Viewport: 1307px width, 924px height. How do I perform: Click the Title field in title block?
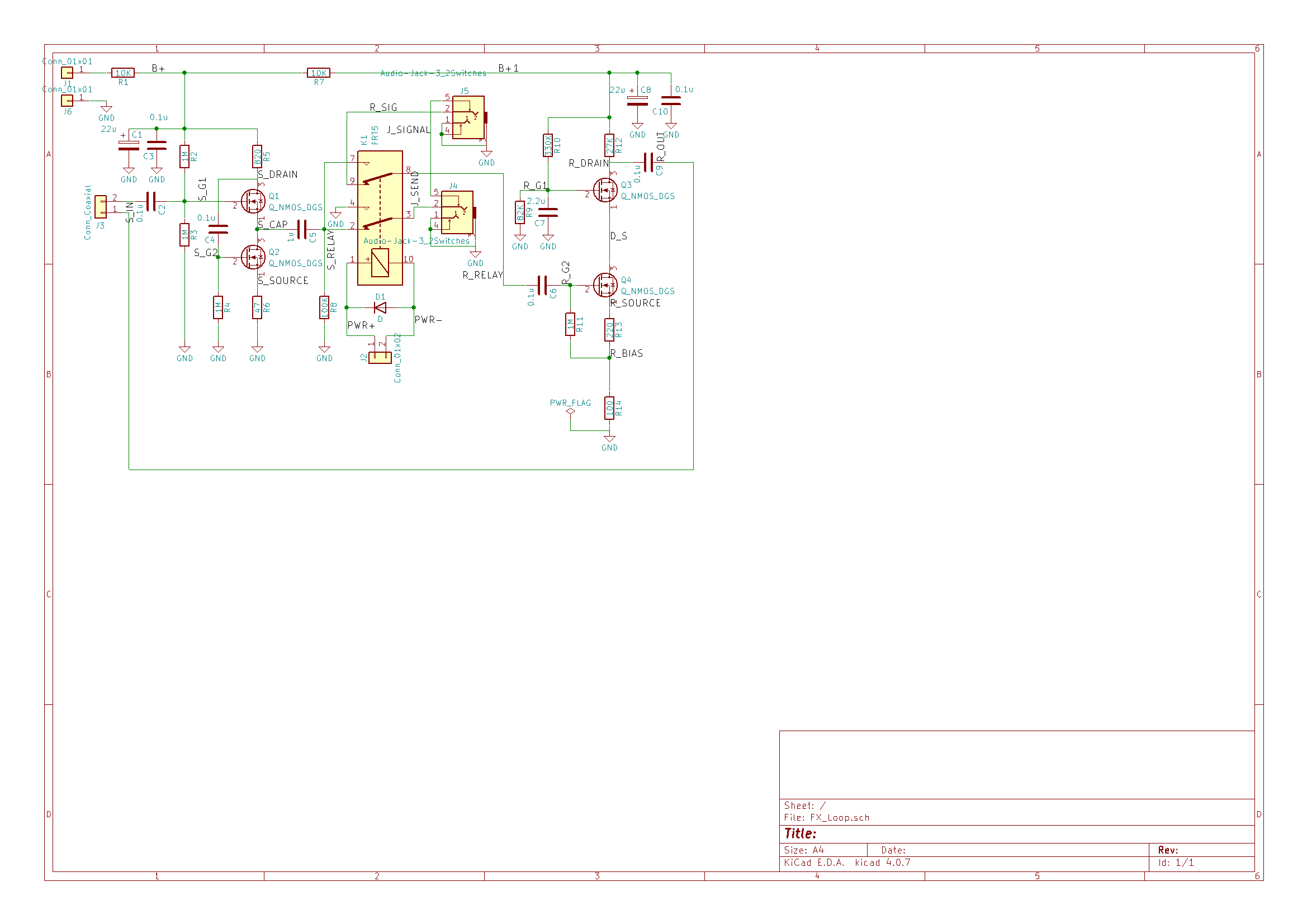click(x=801, y=834)
